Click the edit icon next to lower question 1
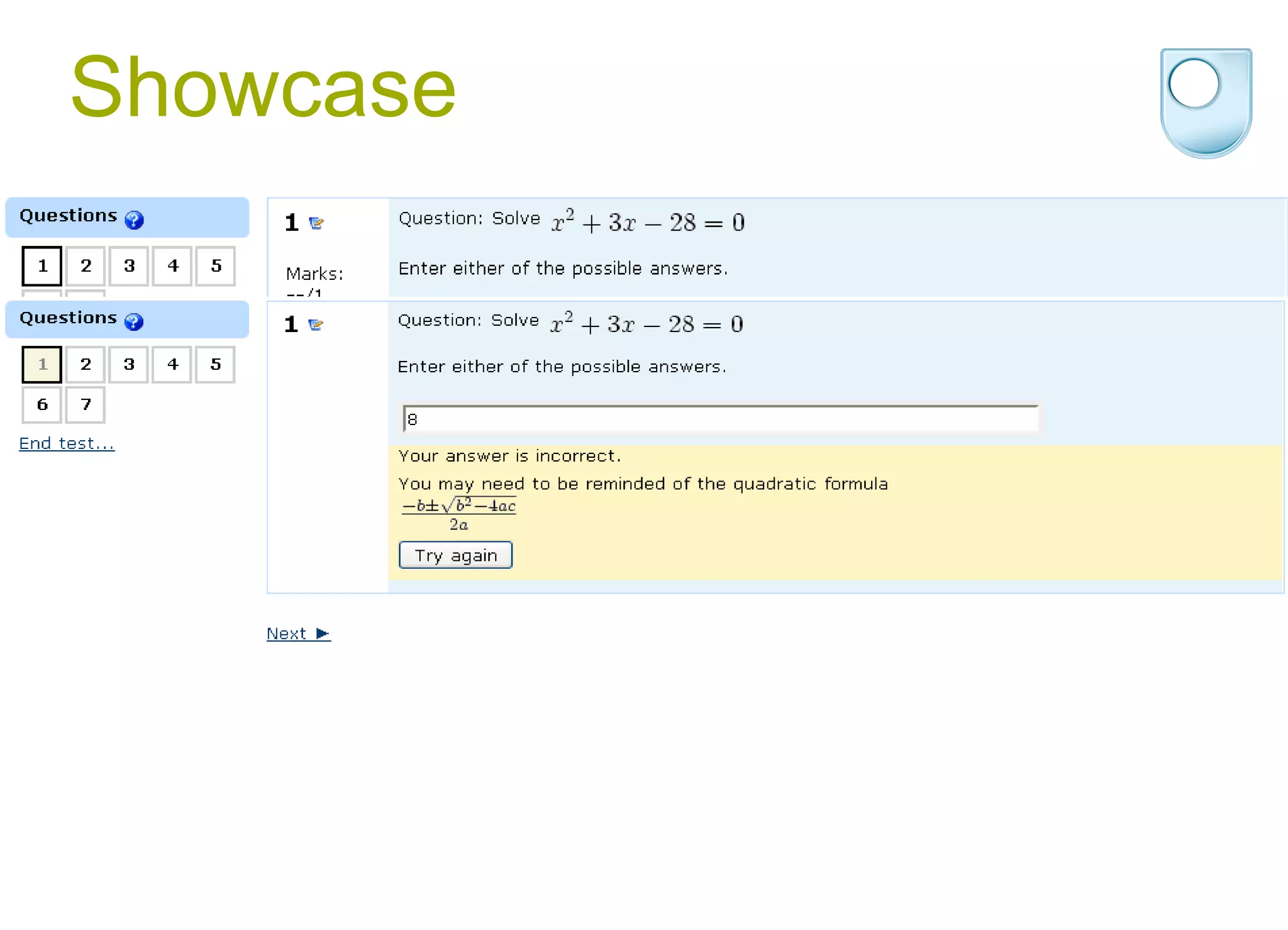The height and width of the screenshot is (930, 1288). pos(316,325)
